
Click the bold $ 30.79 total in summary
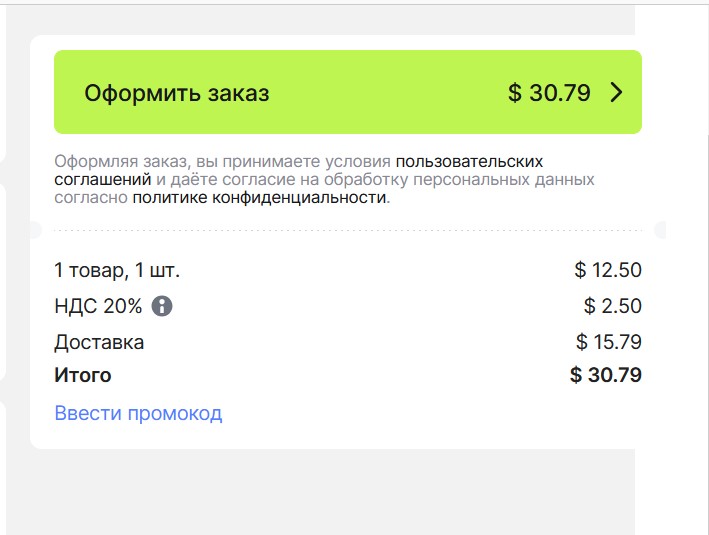606,376
